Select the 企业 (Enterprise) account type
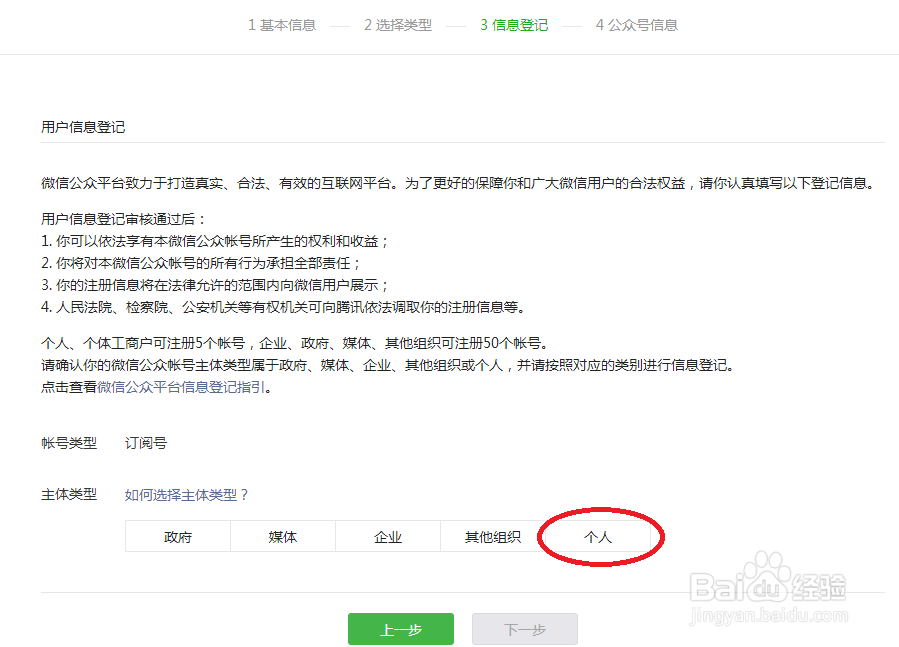 click(x=388, y=536)
